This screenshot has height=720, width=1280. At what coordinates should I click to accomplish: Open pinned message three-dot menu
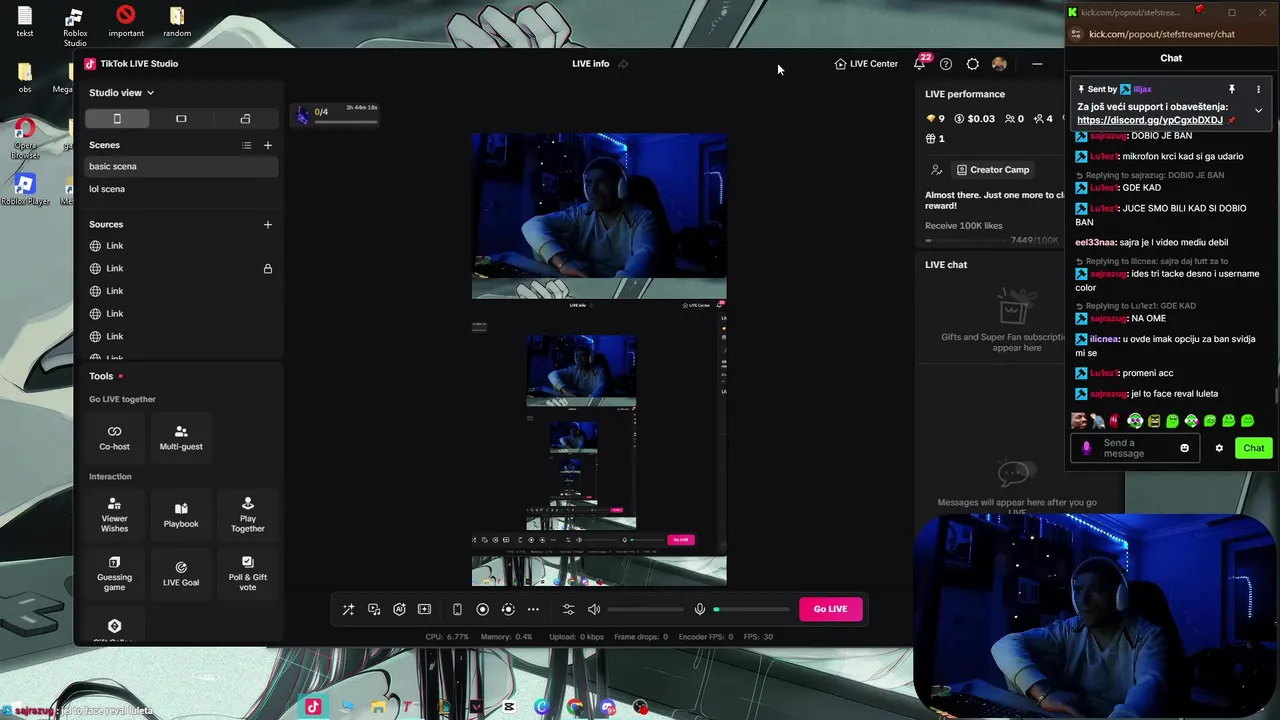pos(1258,89)
